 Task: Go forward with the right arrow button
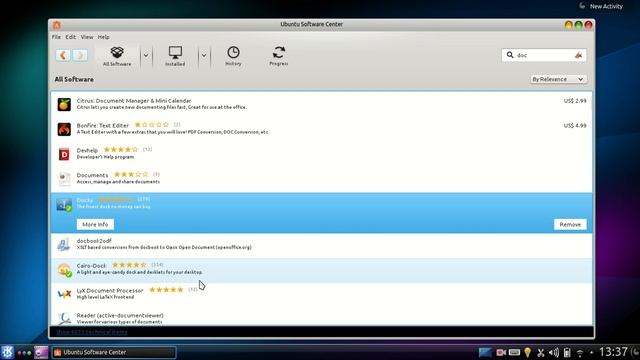point(80,55)
